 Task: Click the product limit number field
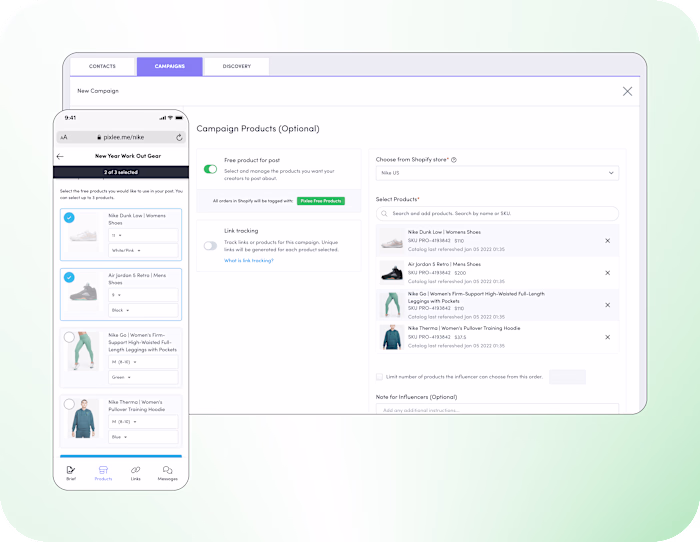tap(567, 377)
